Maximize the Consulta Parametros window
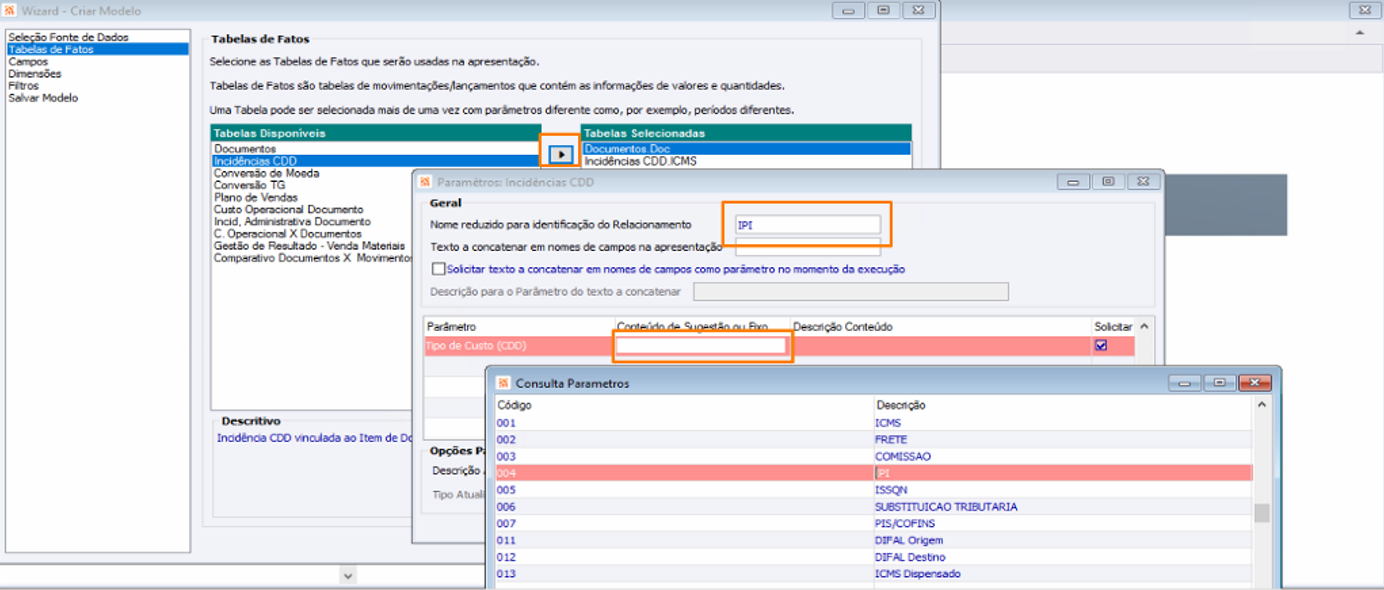Viewport: 1384px width, 590px height. [x=1219, y=383]
